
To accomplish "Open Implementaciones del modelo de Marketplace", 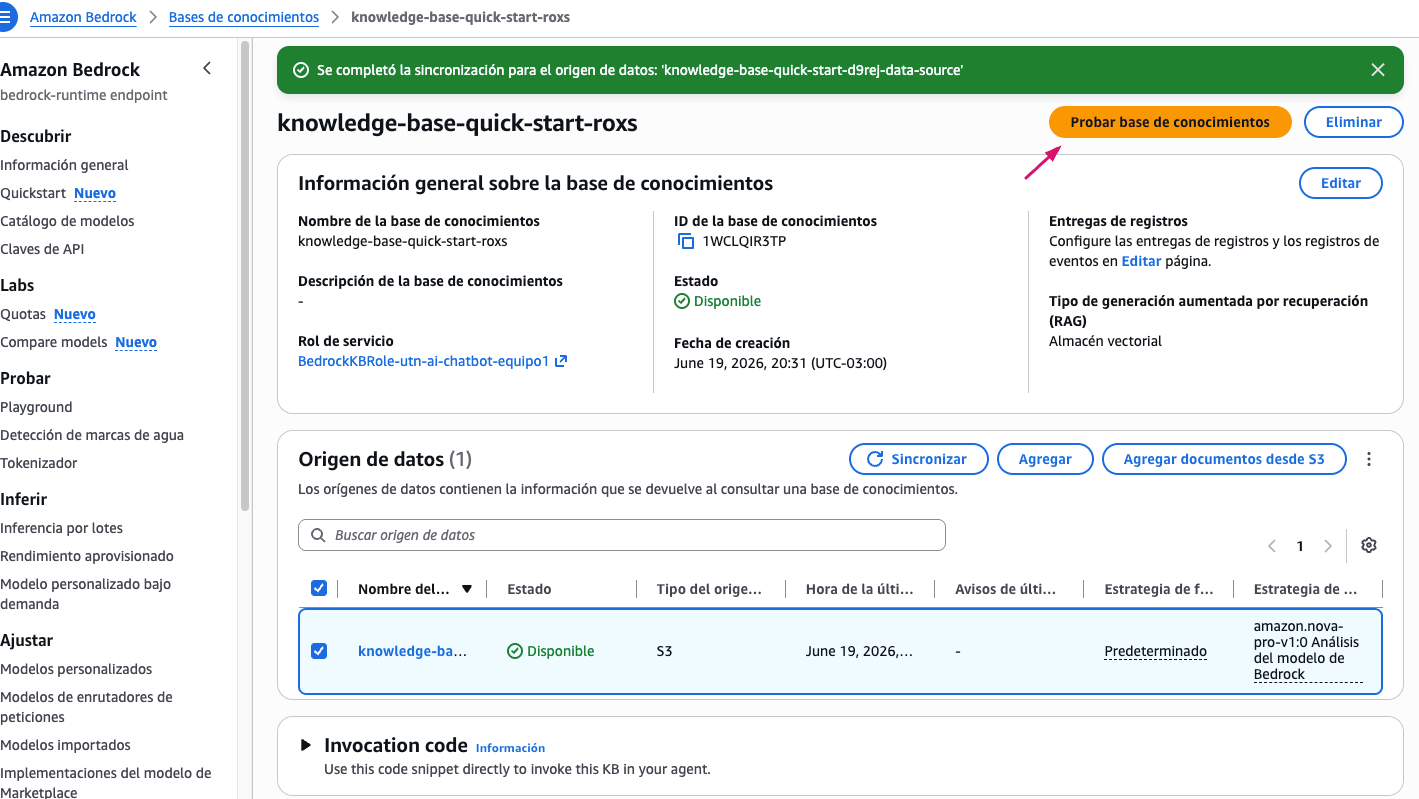I will pyautogui.click(x=106, y=782).
